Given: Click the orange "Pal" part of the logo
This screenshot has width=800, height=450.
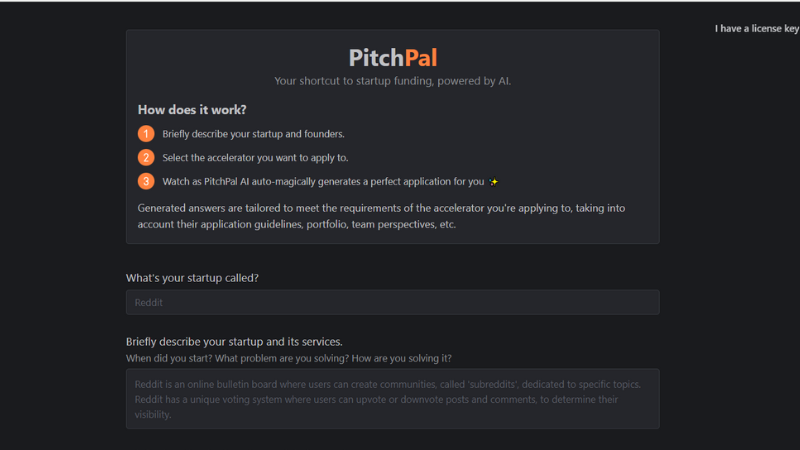Looking at the screenshot, I should coord(421,58).
